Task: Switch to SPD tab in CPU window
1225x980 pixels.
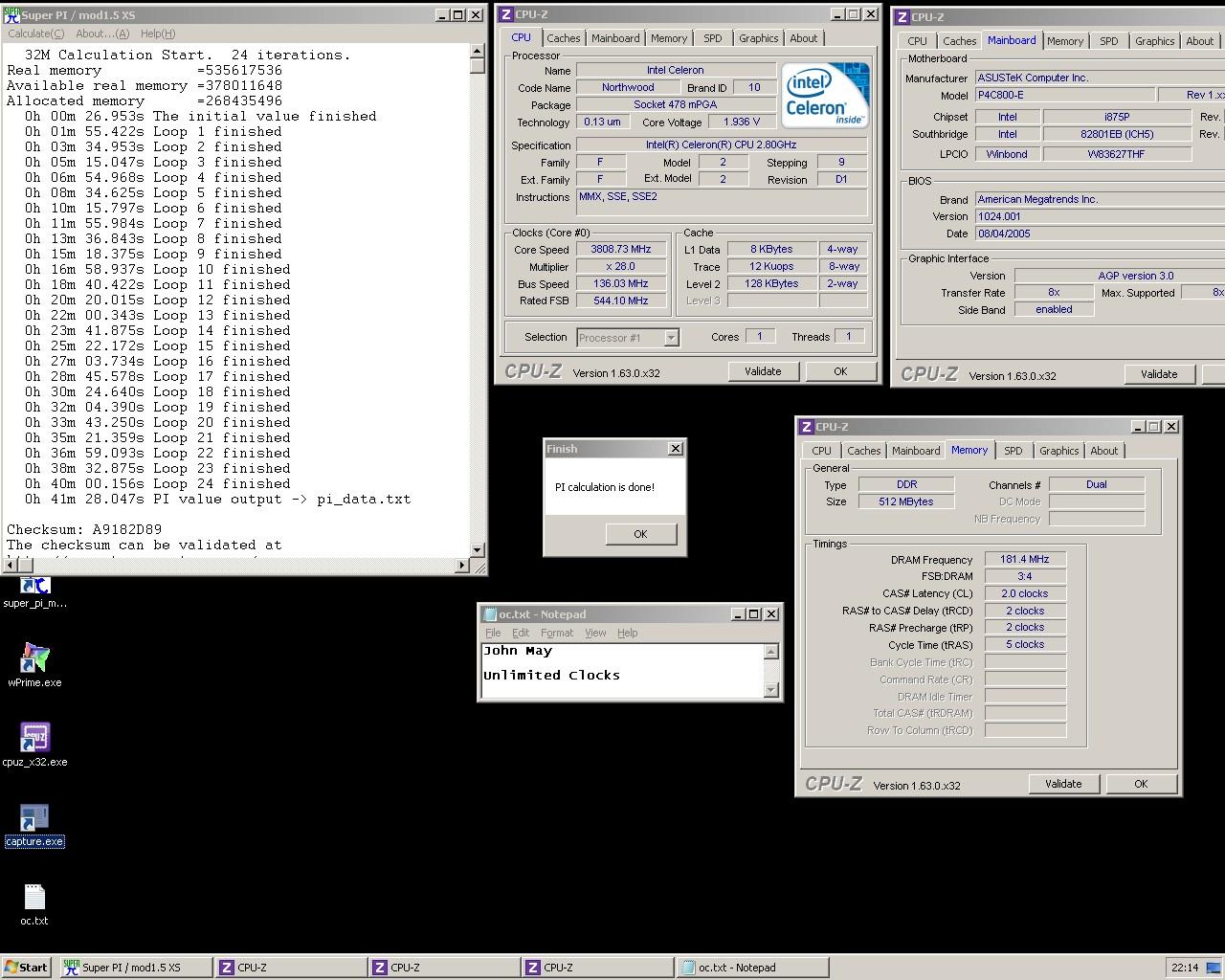Action: click(713, 38)
